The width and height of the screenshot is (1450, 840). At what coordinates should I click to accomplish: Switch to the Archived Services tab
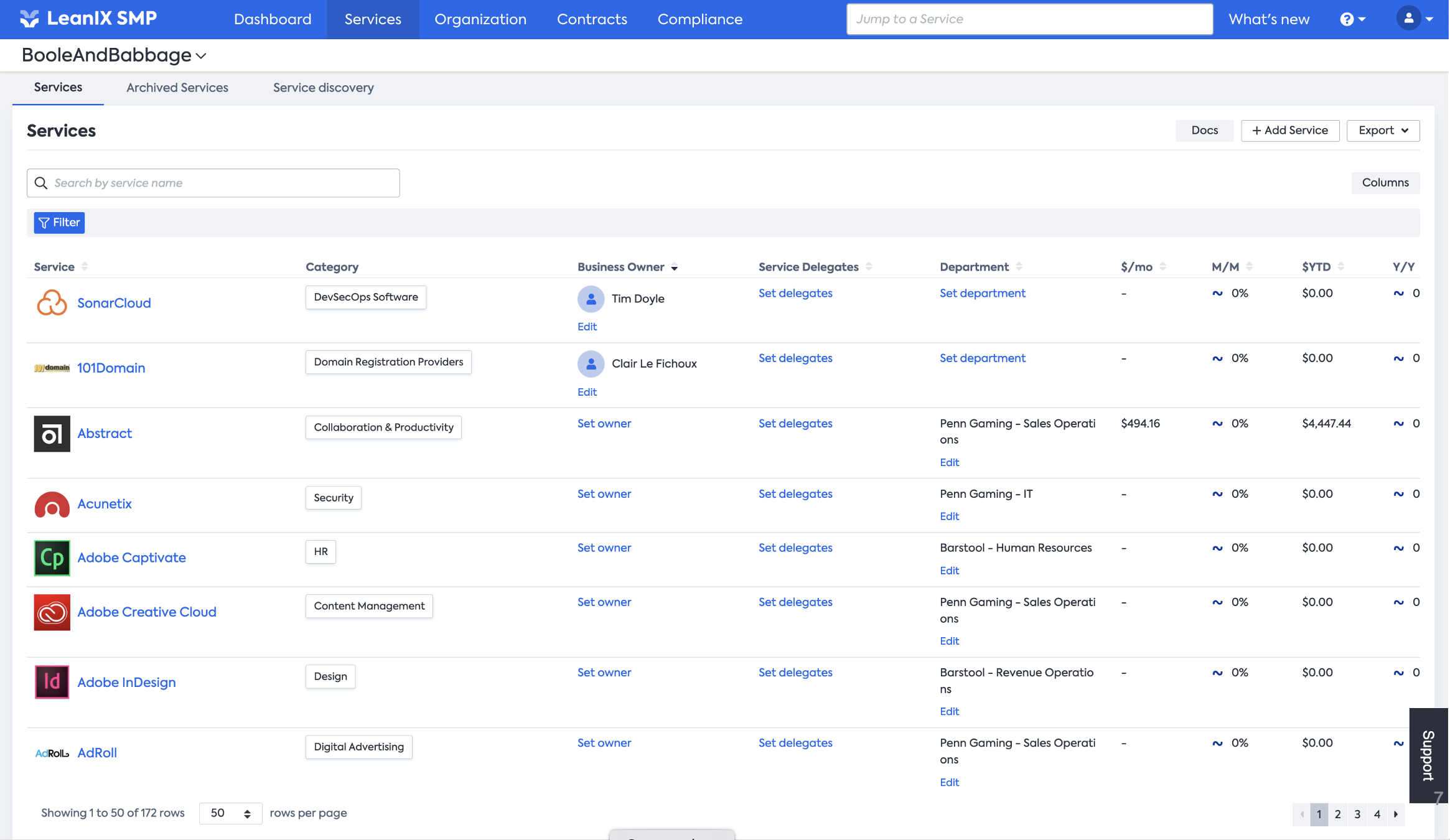click(177, 88)
